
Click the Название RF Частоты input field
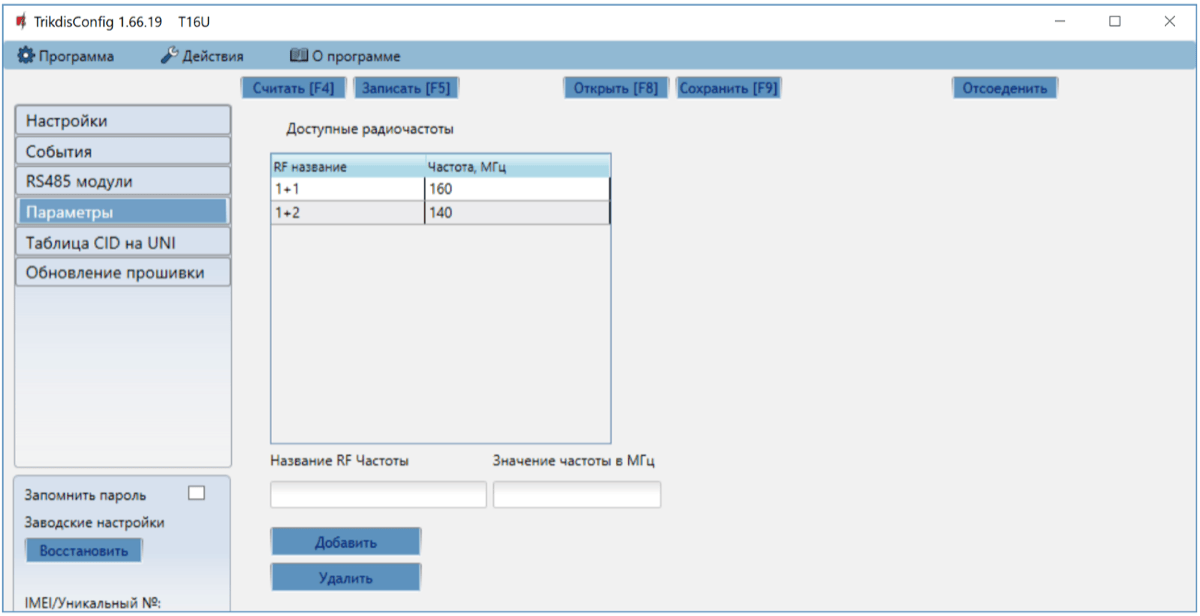click(378, 495)
